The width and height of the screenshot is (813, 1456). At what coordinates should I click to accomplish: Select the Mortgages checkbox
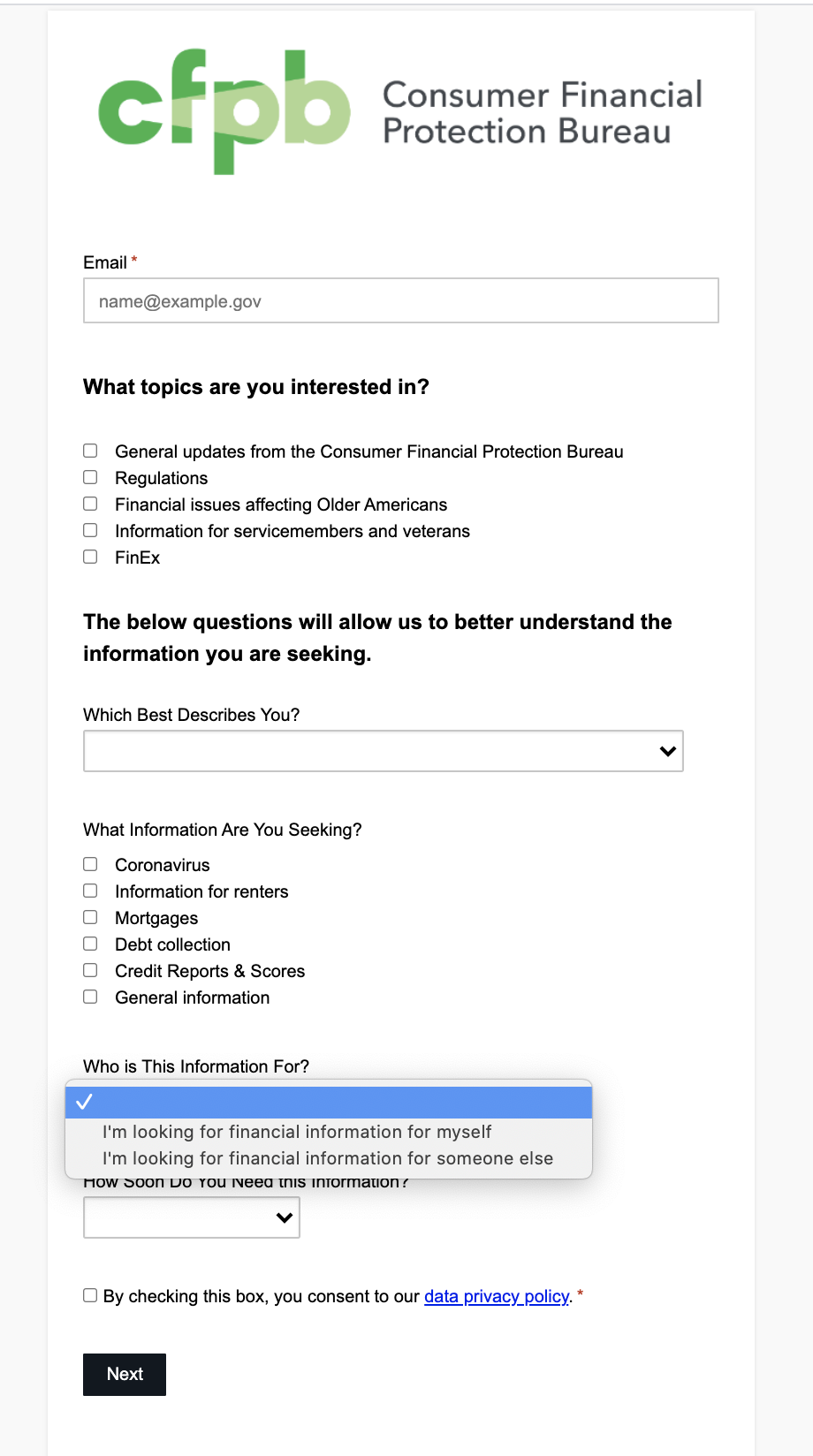(90, 918)
